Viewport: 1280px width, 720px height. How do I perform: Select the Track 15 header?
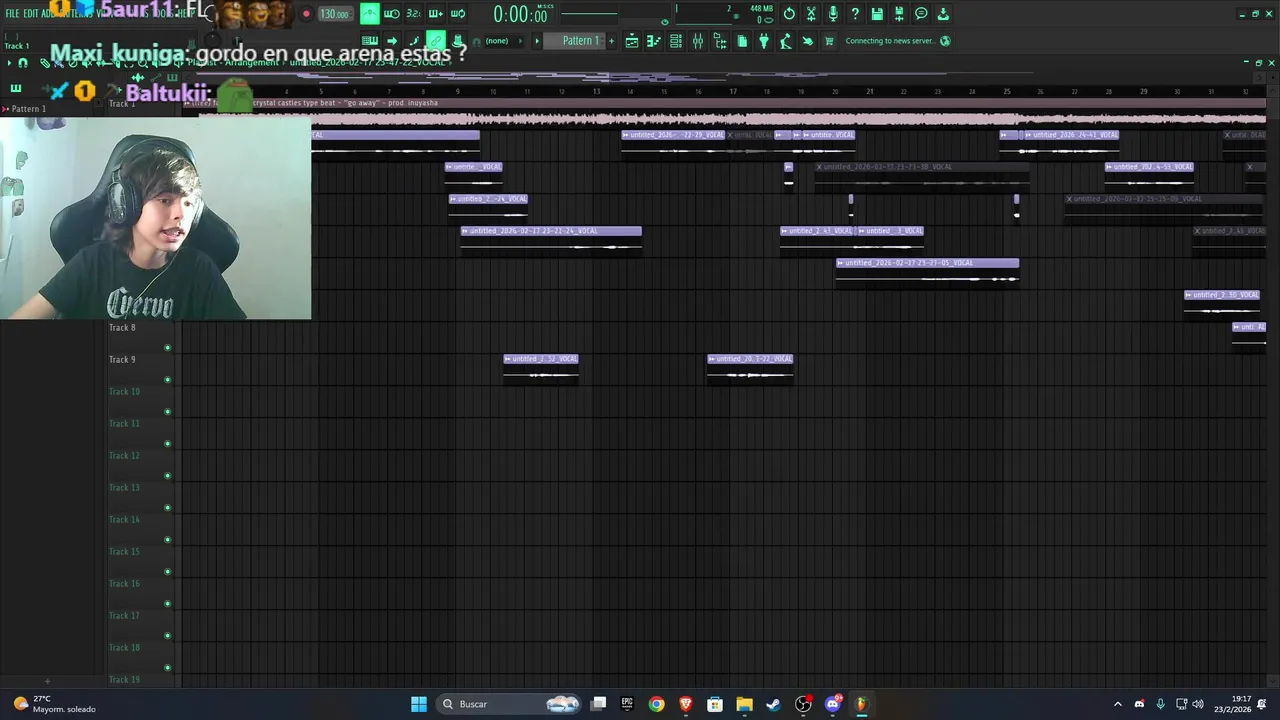tap(140, 560)
